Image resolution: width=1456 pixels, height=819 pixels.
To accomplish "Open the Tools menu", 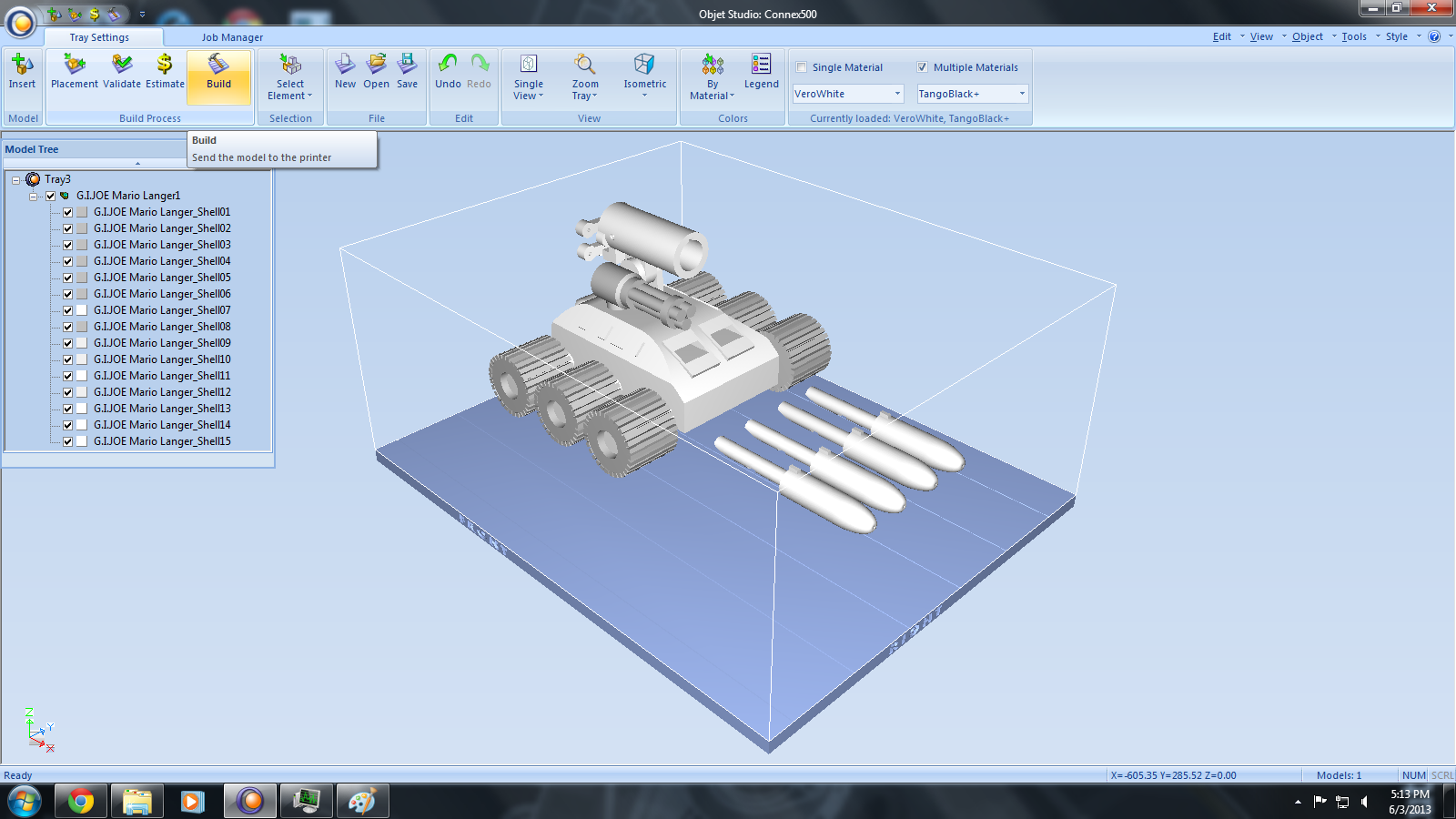I will point(1354,36).
